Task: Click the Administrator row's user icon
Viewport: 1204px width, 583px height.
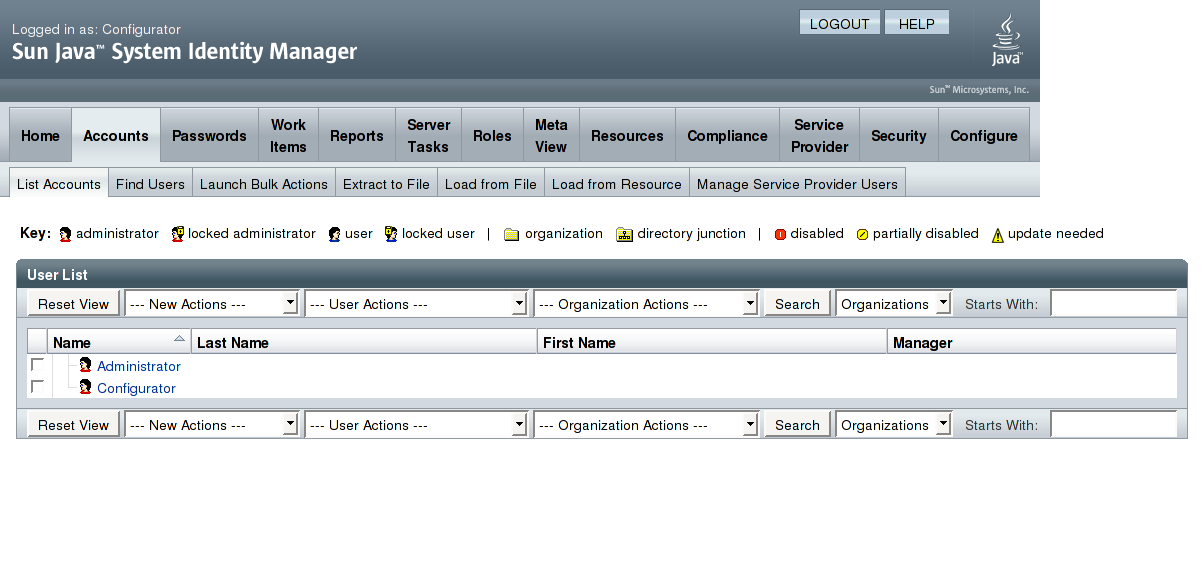Action: point(85,366)
